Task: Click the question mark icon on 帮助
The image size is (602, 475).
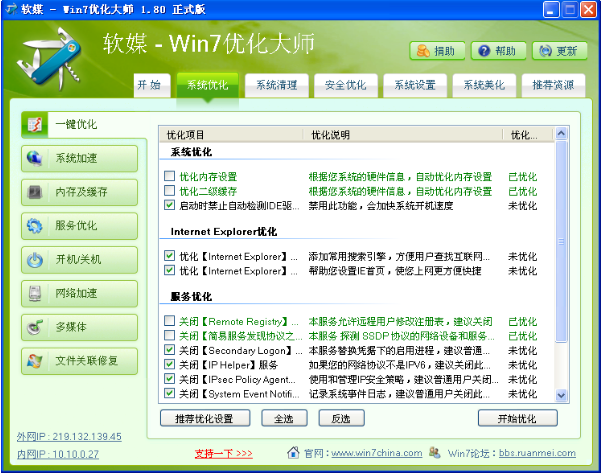Action: pos(485,51)
